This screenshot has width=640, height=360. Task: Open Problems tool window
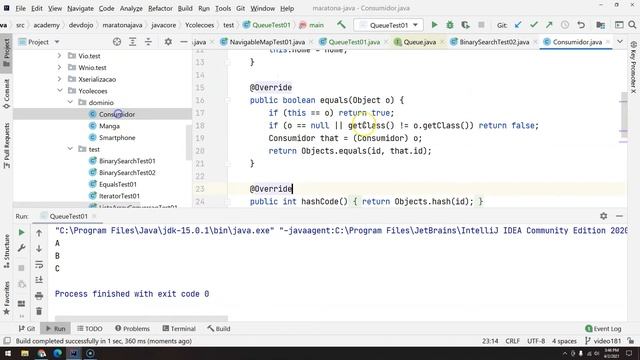pyautogui.click(x=132, y=328)
